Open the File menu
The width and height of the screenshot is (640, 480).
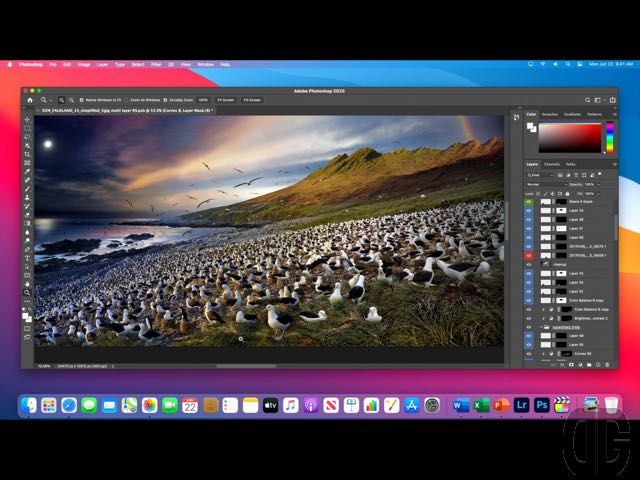tap(53, 64)
